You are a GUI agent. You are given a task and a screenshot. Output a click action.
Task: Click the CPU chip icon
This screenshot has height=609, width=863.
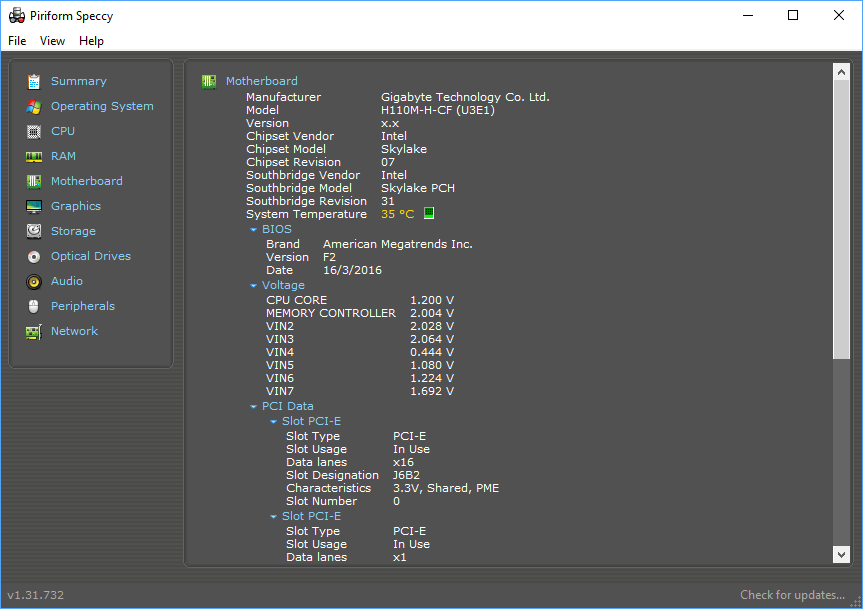coord(34,131)
